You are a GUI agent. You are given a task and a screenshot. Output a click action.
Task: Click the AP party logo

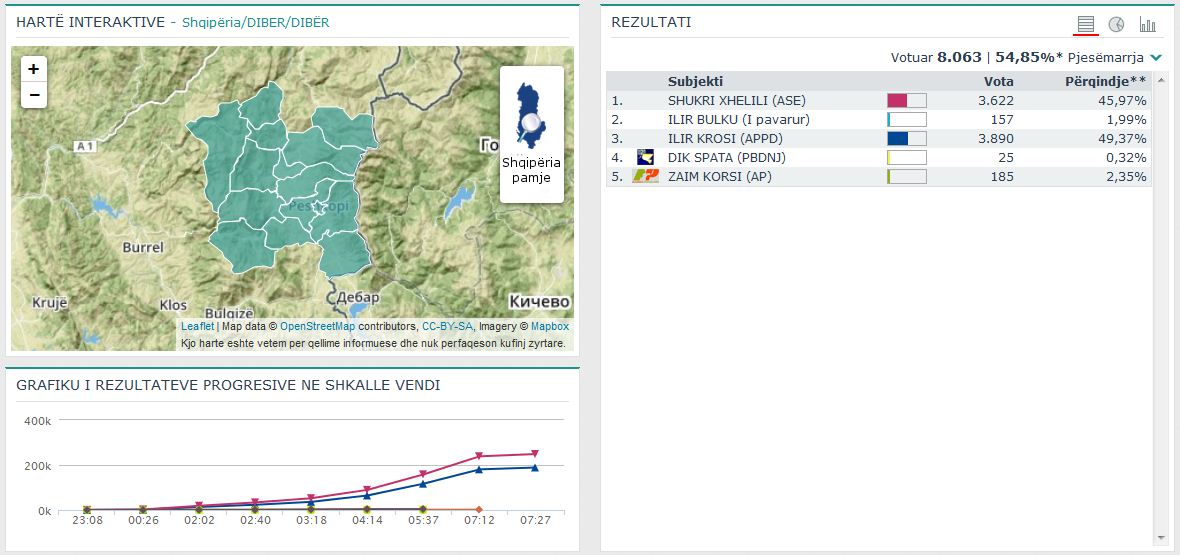coord(645,176)
